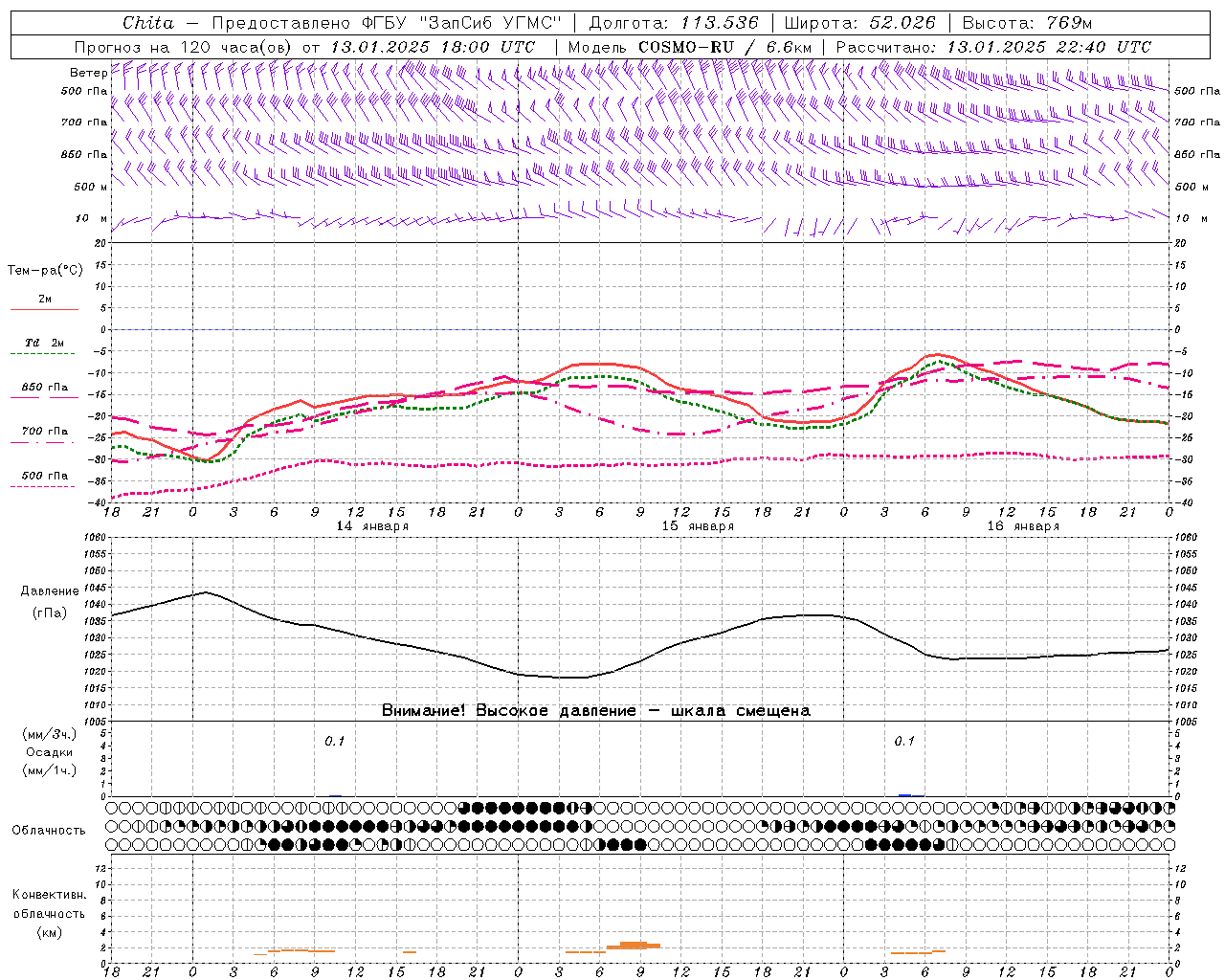Click the blue precipitation bar on 16 января

pyautogui.click(x=905, y=794)
